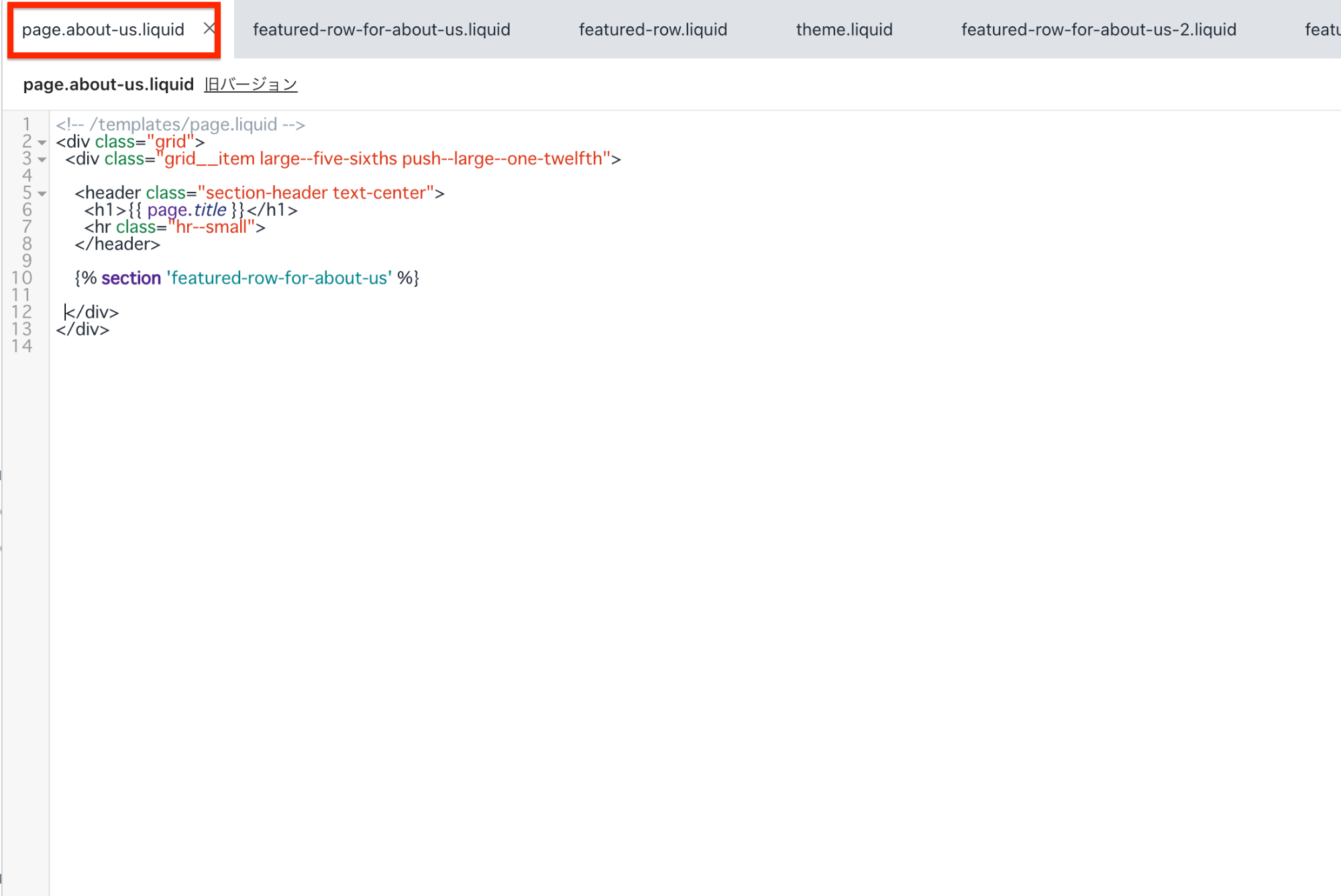
Task: Click the 旧バージョン older versions link
Action: pos(250,85)
